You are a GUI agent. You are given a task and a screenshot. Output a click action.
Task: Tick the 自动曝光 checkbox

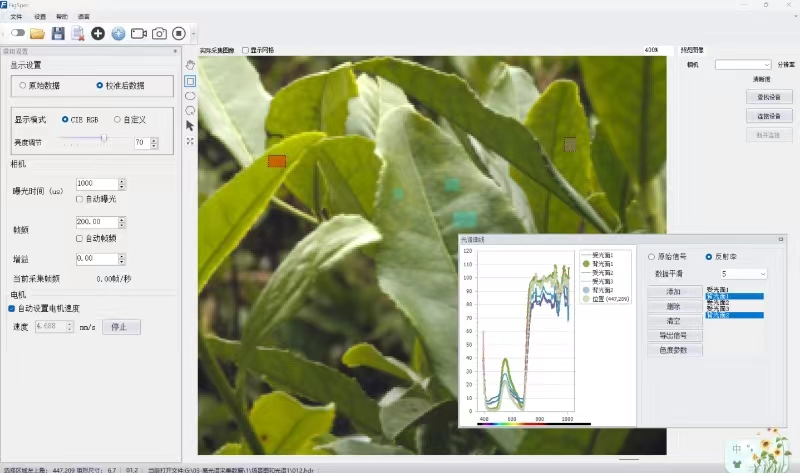coord(80,199)
